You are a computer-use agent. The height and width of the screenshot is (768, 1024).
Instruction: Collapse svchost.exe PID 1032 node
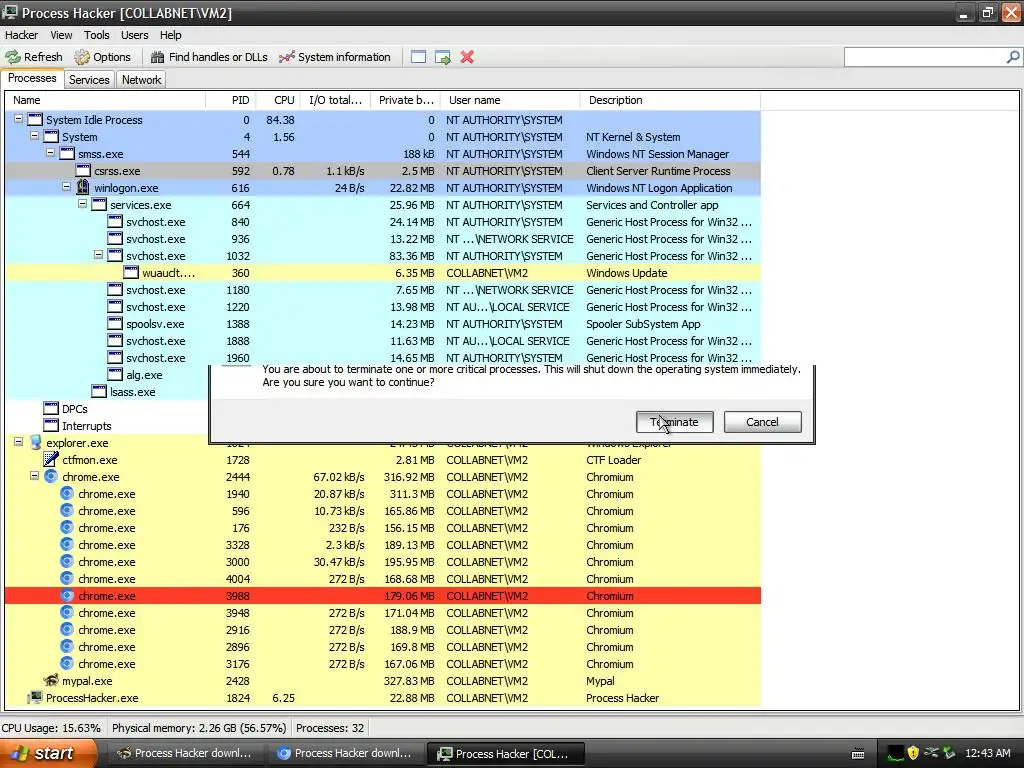pyautogui.click(x=98, y=255)
